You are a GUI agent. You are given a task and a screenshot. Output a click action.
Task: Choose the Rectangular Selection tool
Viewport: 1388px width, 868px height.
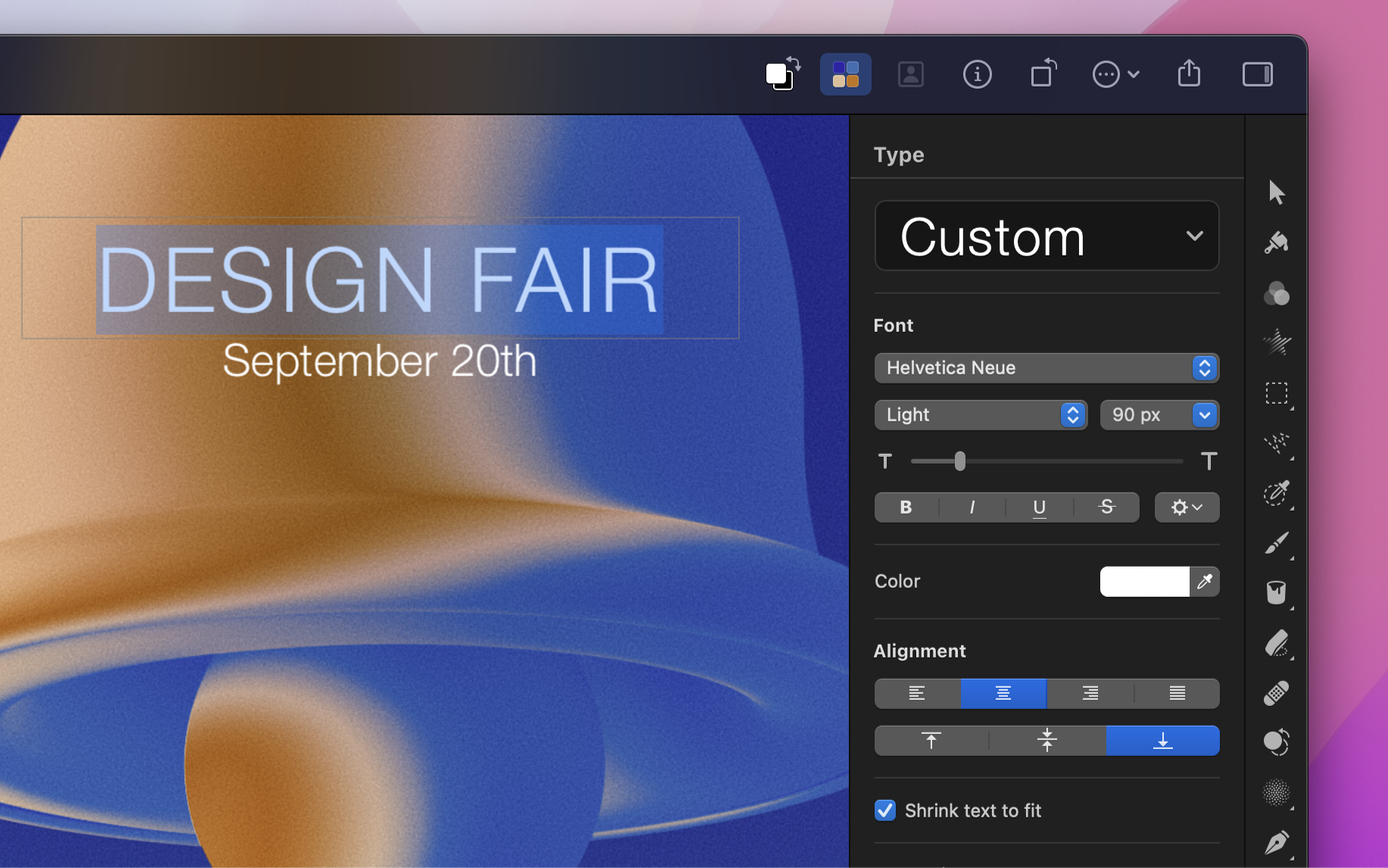(1276, 393)
